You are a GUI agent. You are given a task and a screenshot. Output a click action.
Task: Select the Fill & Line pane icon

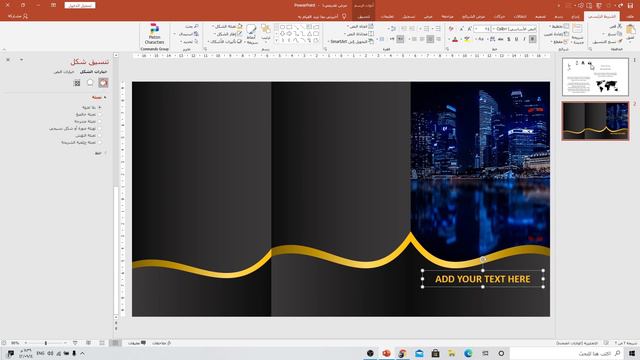coord(103,83)
